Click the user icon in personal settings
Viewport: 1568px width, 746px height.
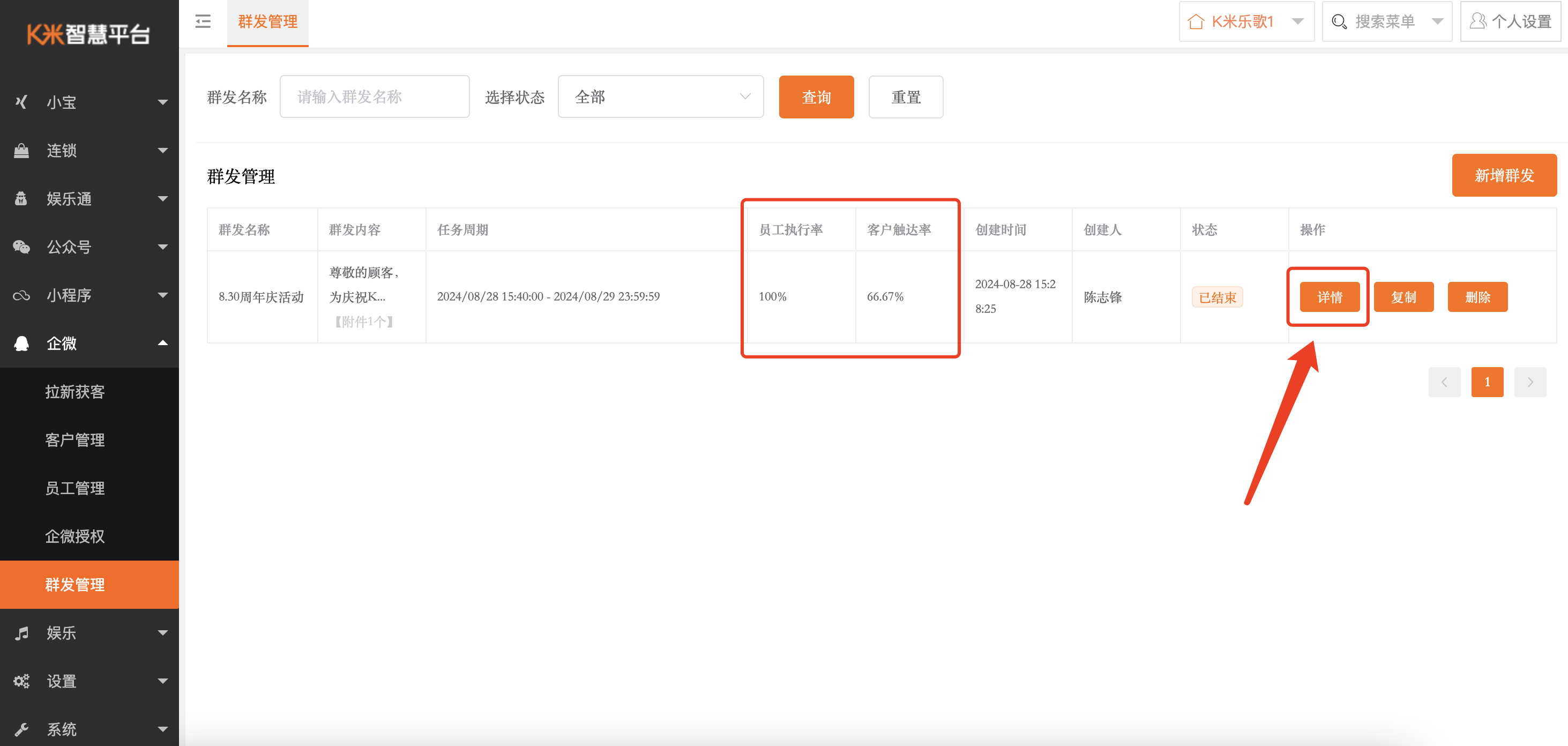coord(1477,21)
